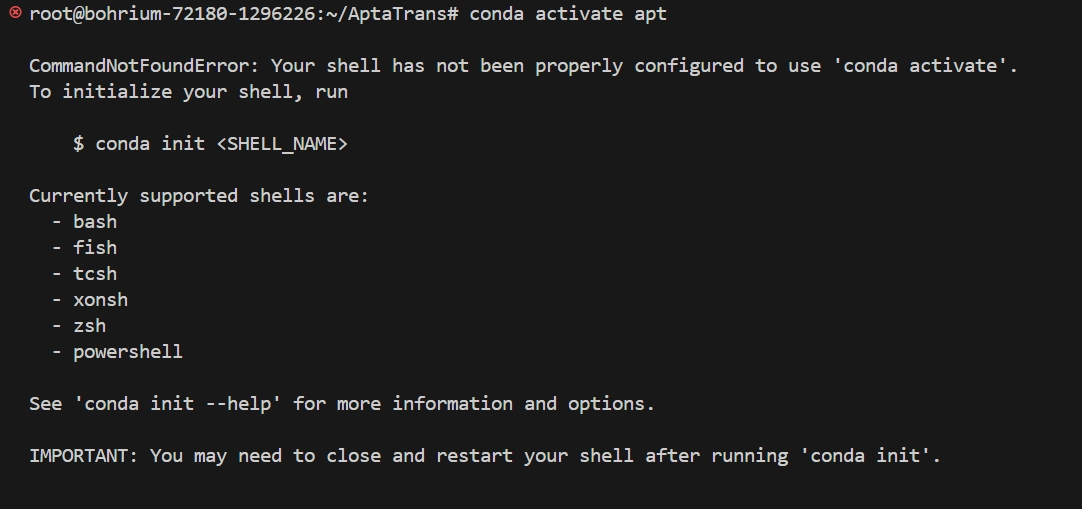1082x509 pixels.
Task: Click the 'powershell' shell list entry
Action: (x=128, y=352)
